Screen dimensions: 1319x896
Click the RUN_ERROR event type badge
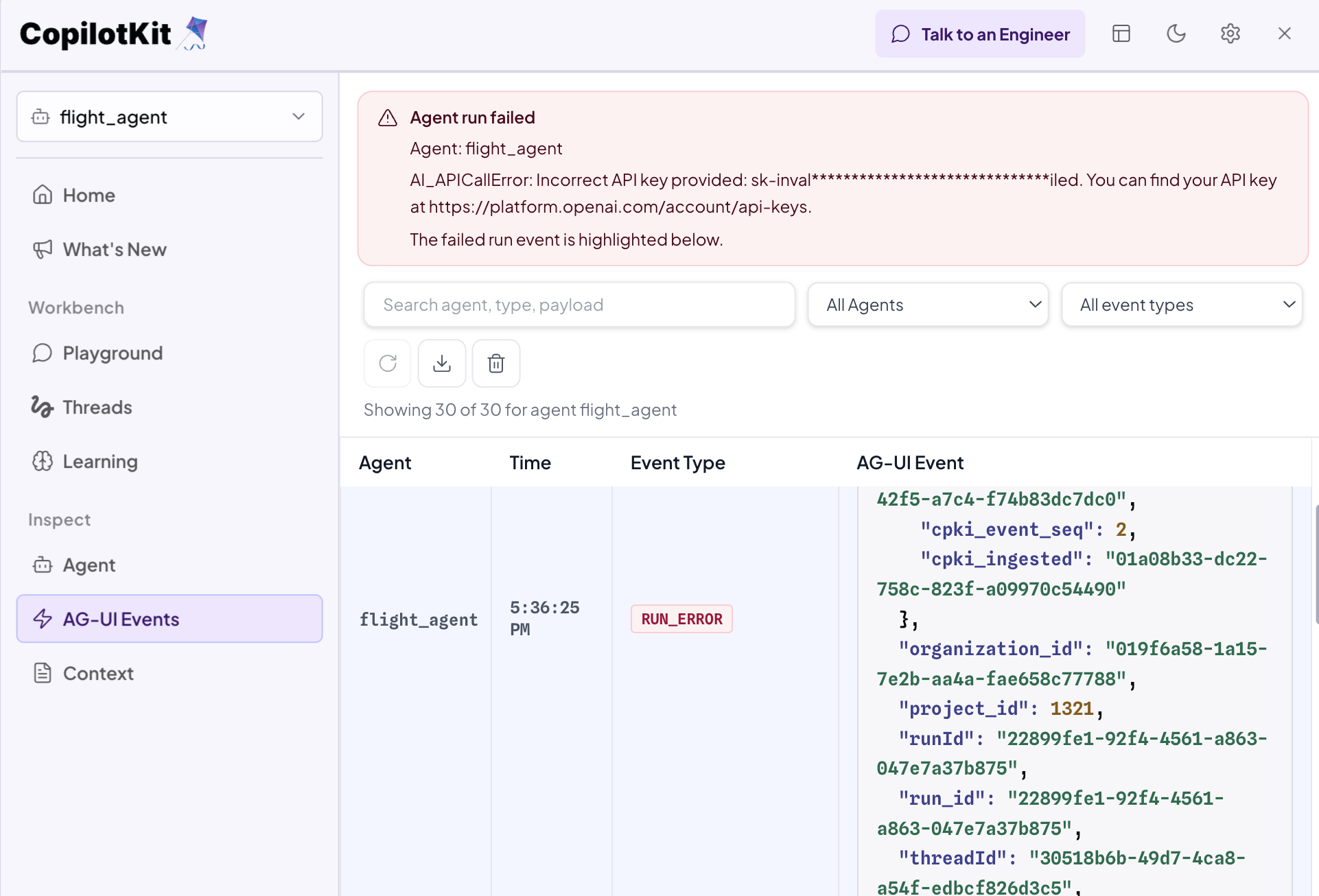681,619
